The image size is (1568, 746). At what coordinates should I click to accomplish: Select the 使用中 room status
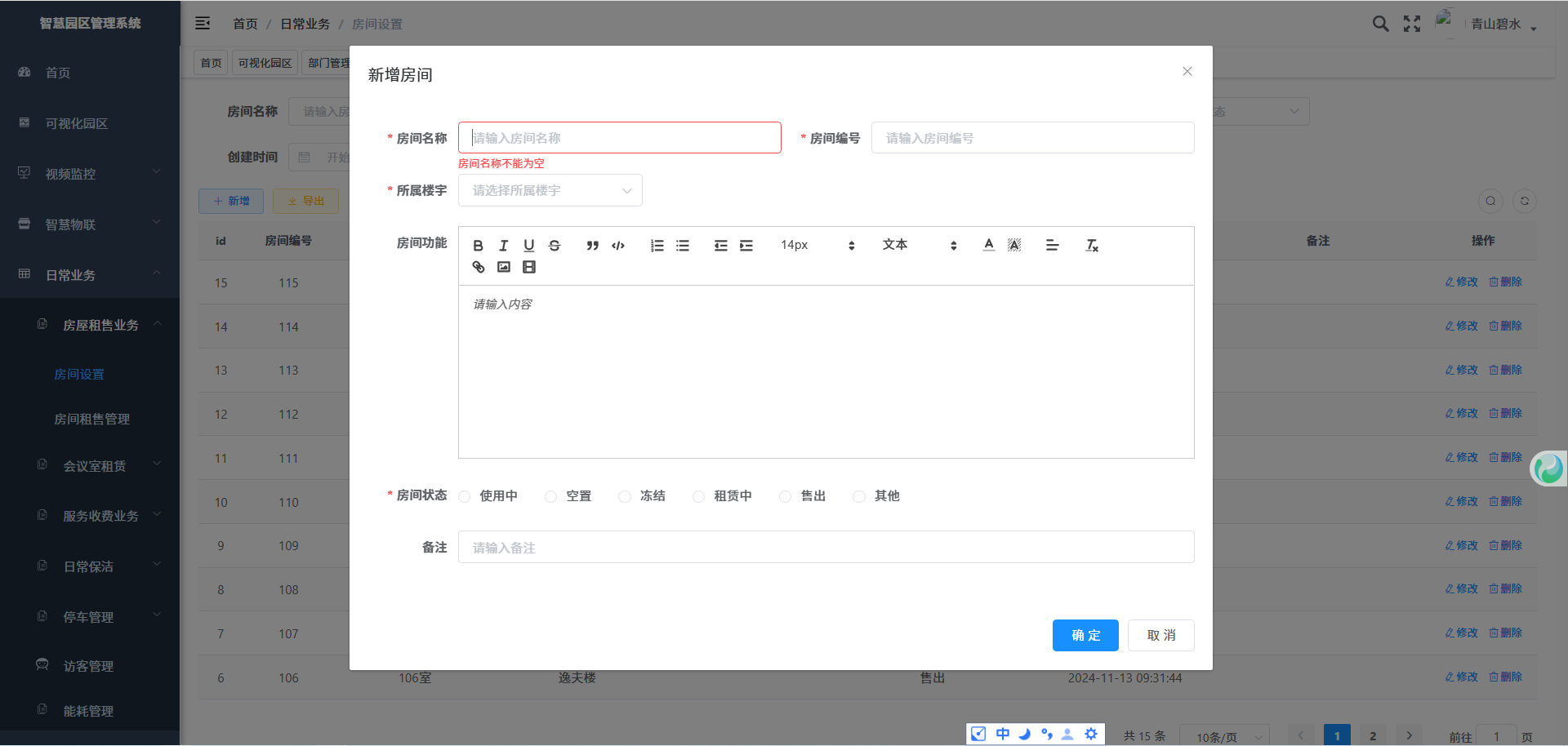465,496
